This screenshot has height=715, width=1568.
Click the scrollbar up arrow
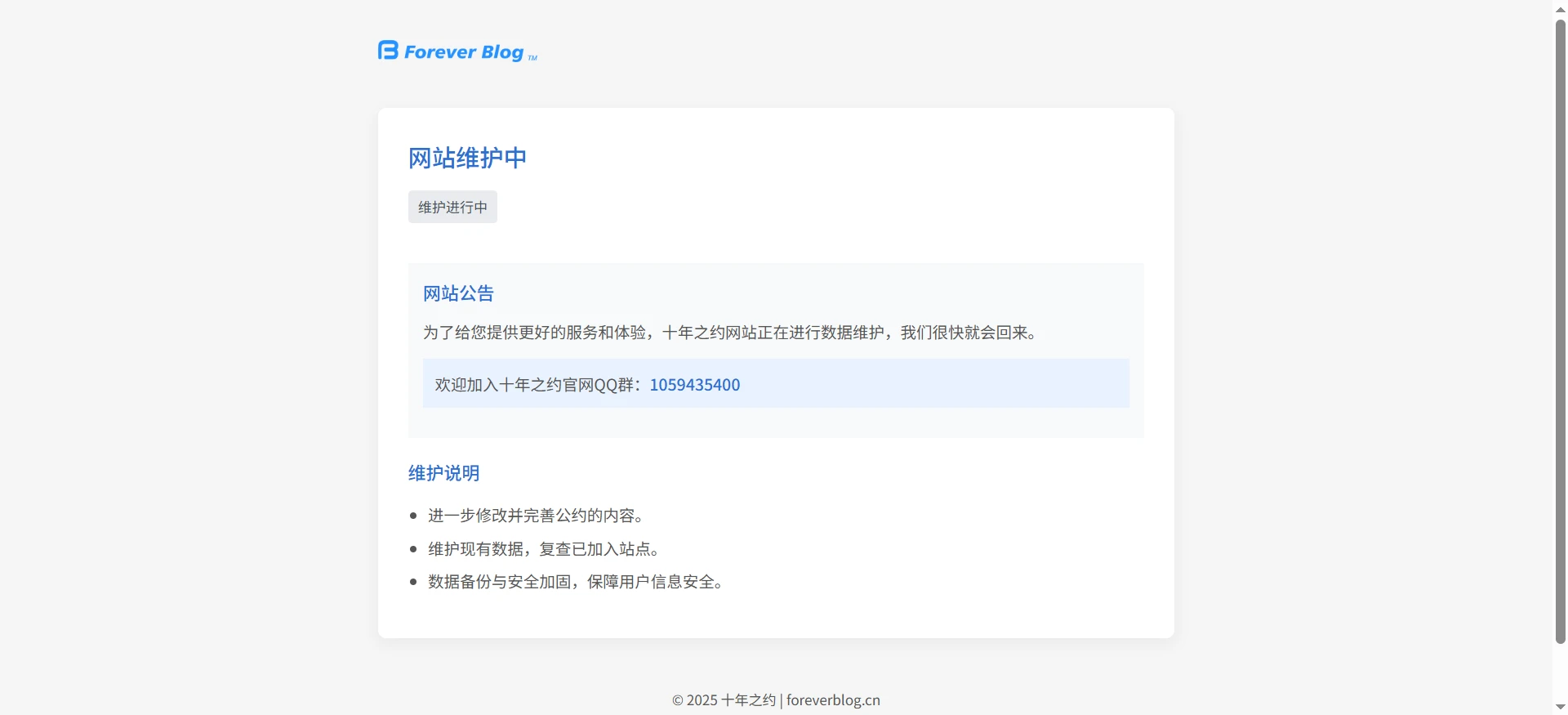(1560, 8)
